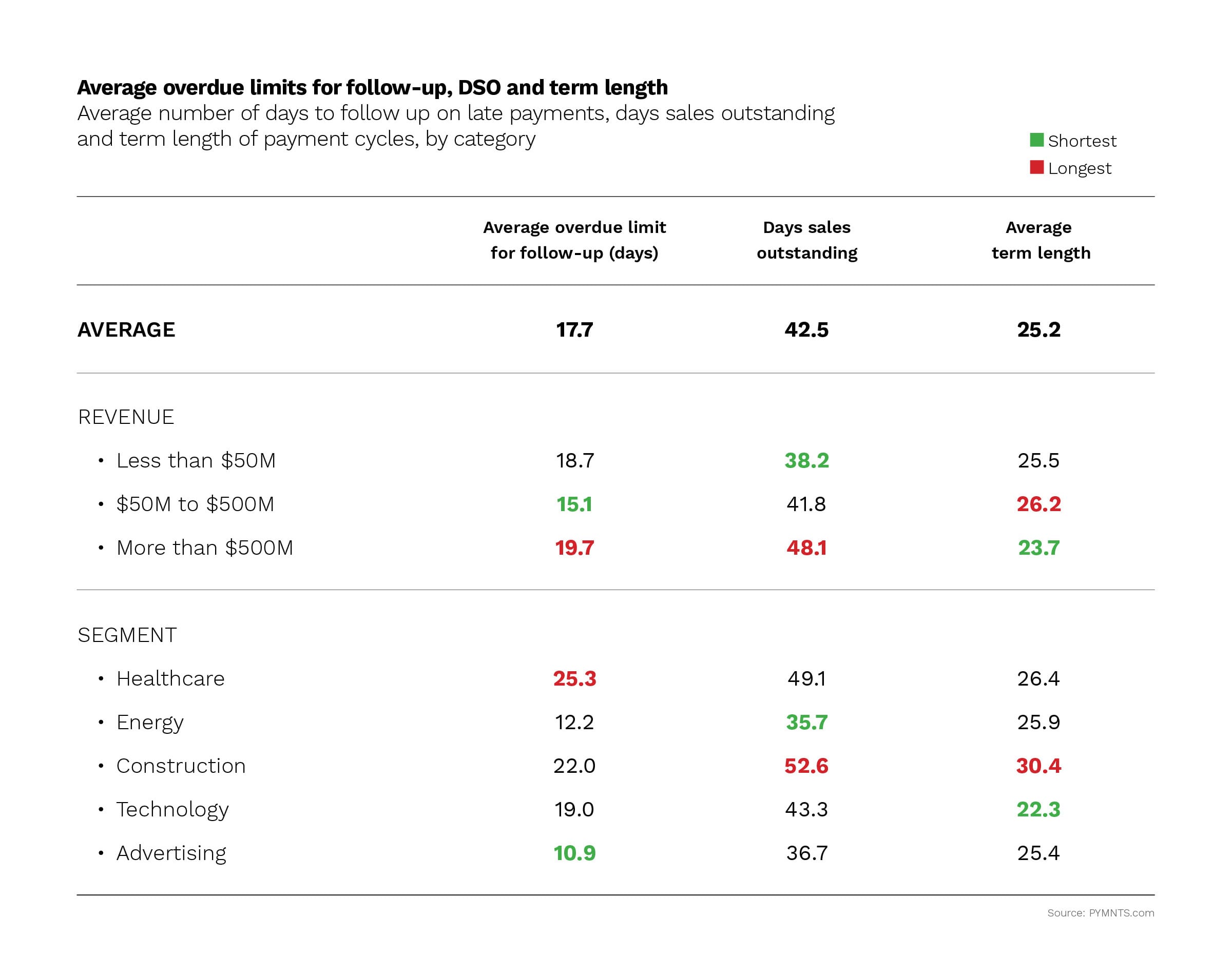
Task: Select the More than $500M row label
Action: [x=204, y=548]
